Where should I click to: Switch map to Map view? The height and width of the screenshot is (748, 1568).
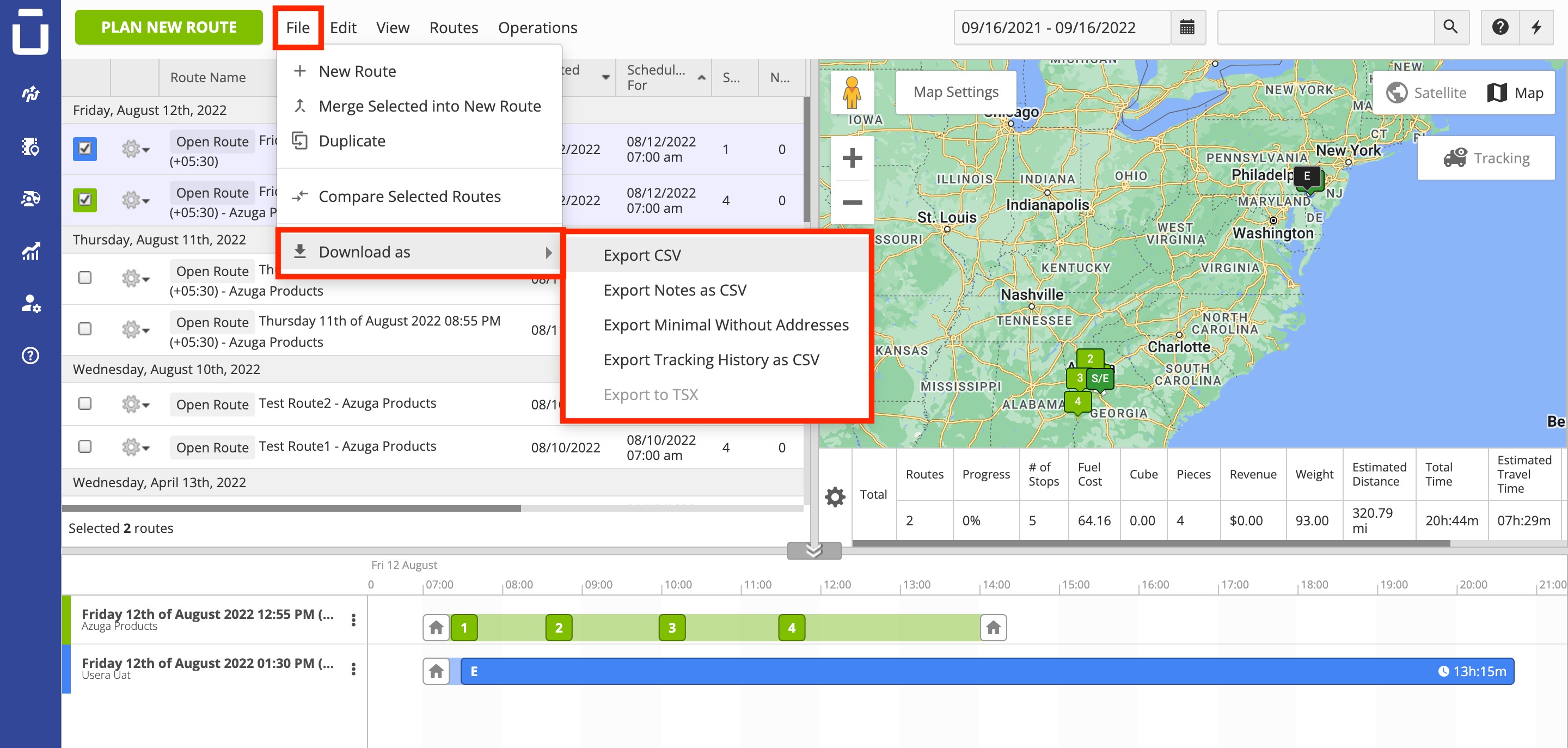point(1516,93)
